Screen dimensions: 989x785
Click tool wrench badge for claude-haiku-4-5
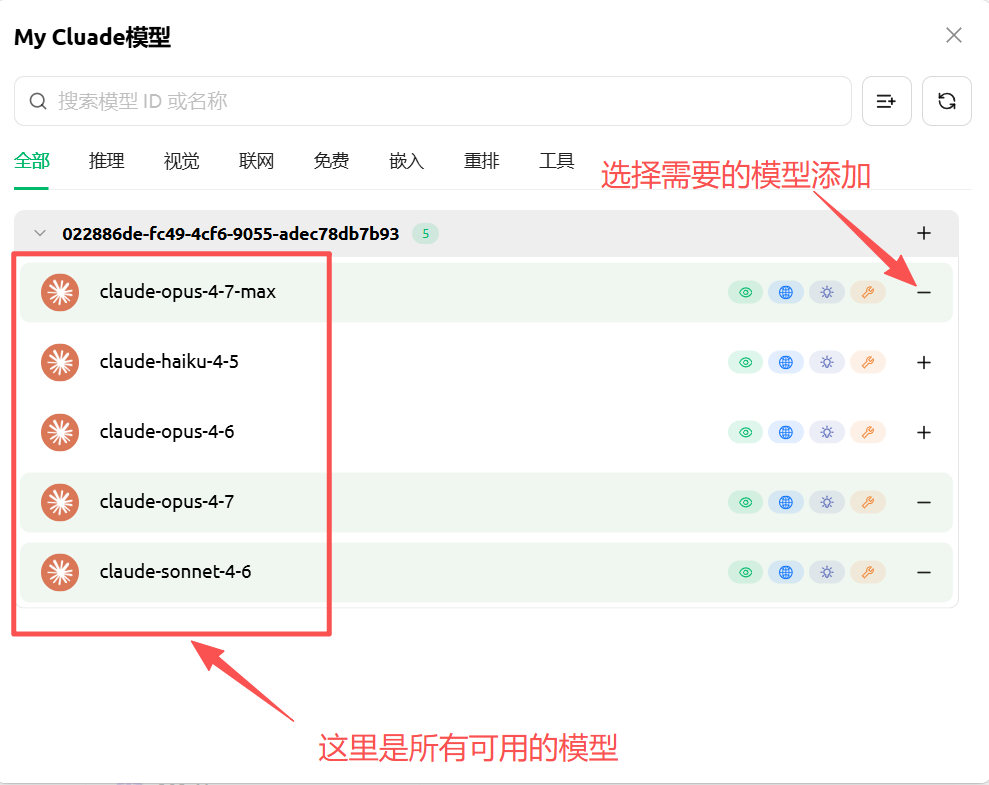click(x=868, y=363)
